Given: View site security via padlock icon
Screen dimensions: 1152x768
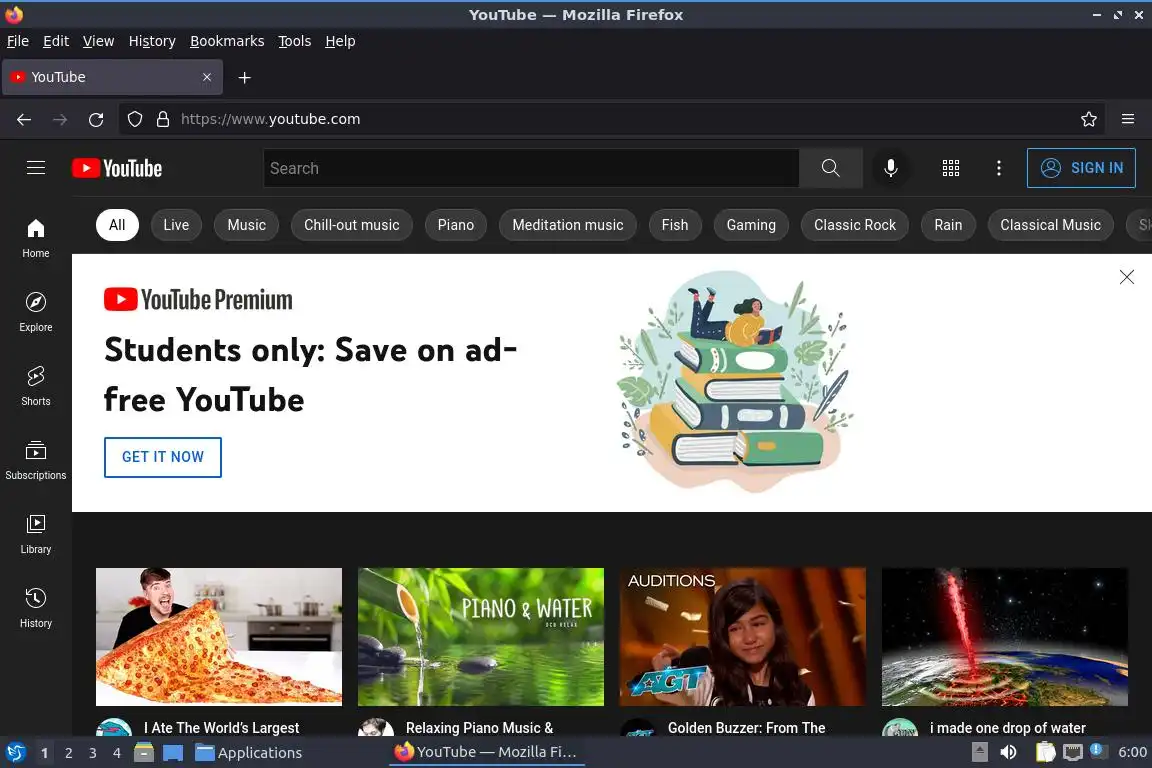Looking at the screenshot, I should point(163,119).
